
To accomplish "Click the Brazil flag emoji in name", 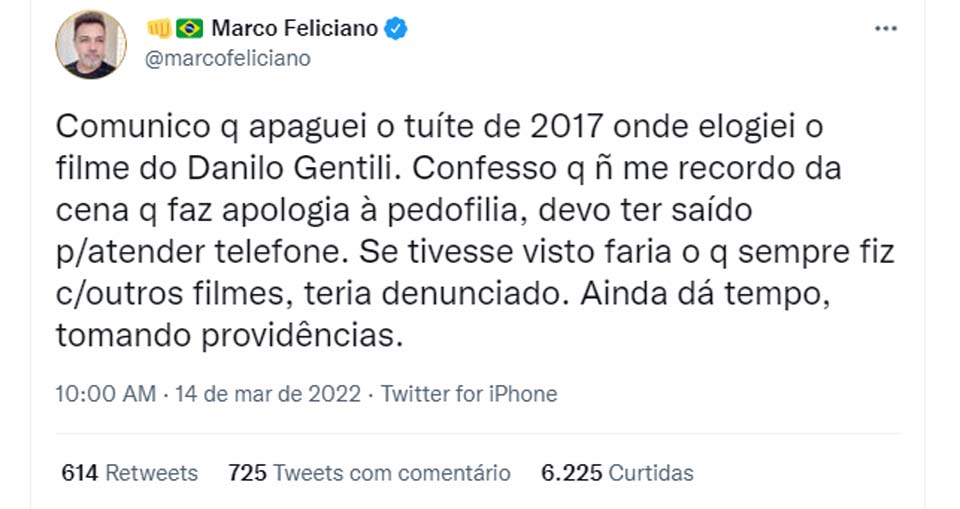I will (x=189, y=28).
